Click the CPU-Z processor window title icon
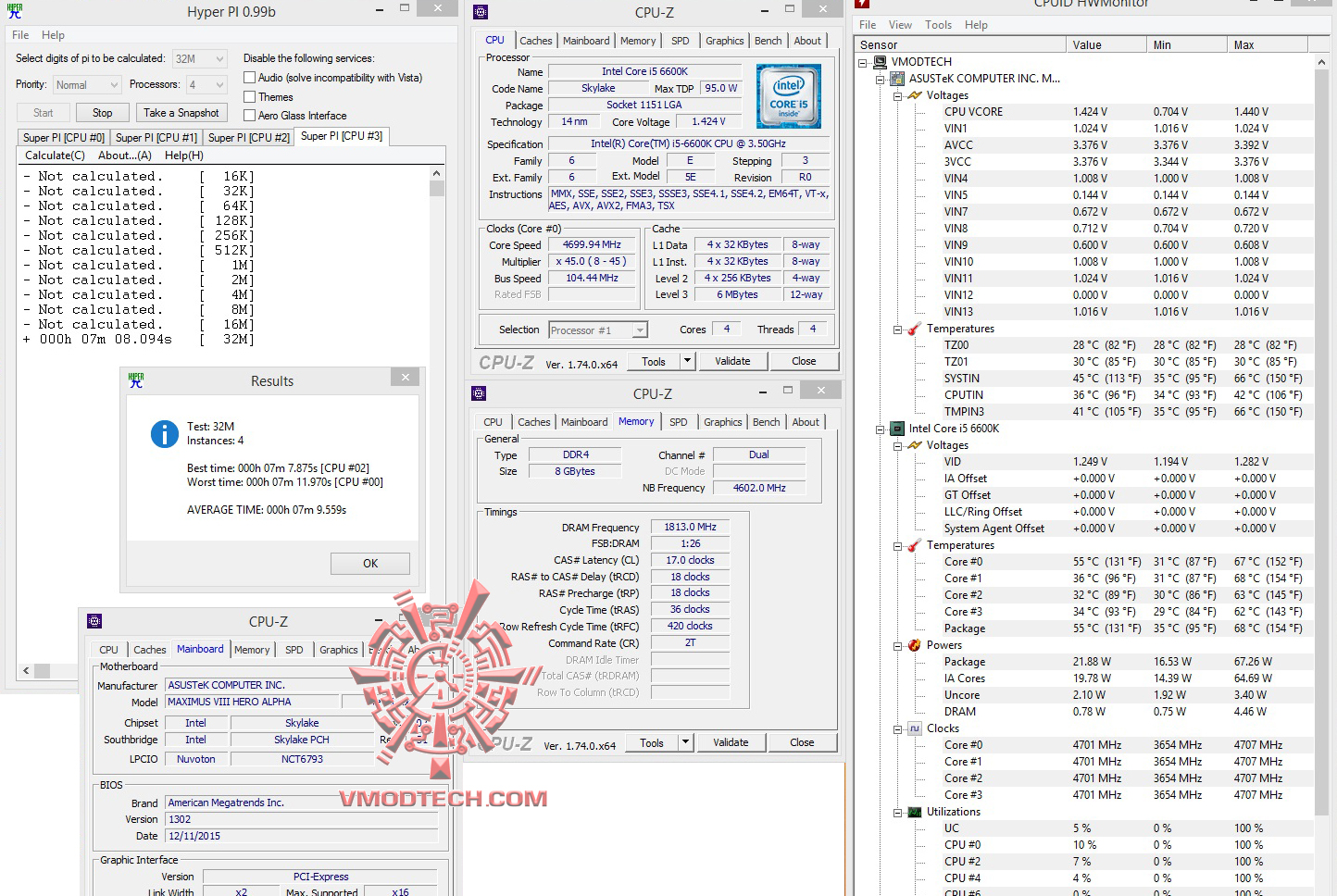The width and height of the screenshot is (1337, 896). tap(480, 12)
